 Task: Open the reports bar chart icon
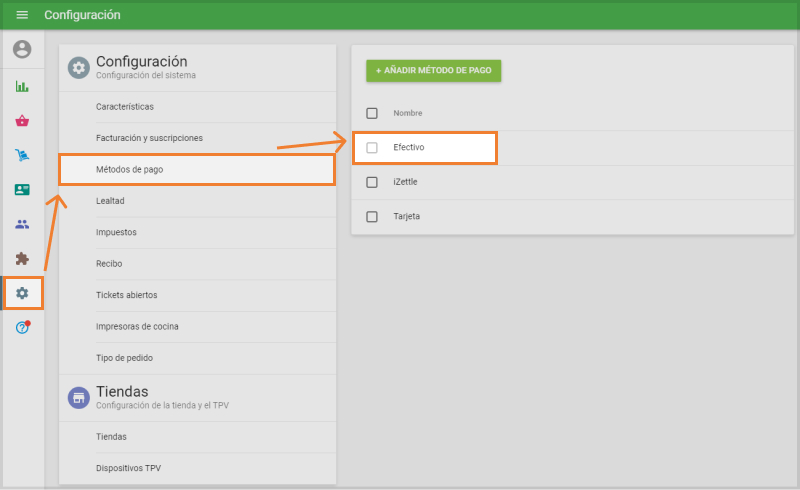22,86
